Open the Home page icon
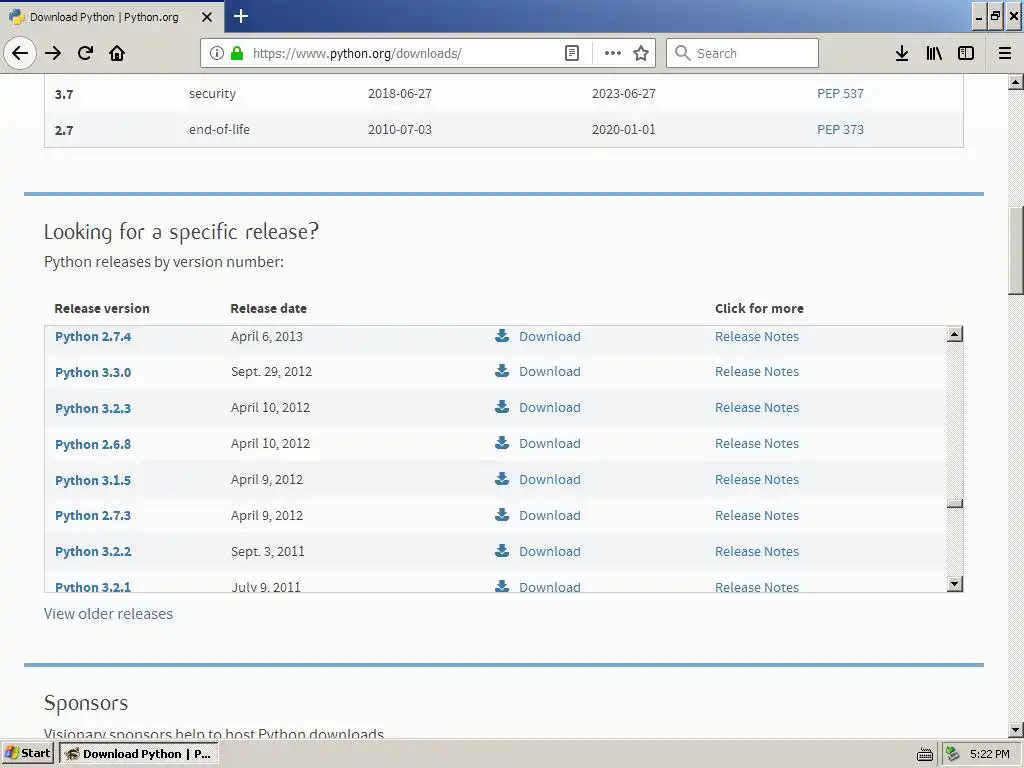The width and height of the screenshot is (1024, 768). coord(117,53)
